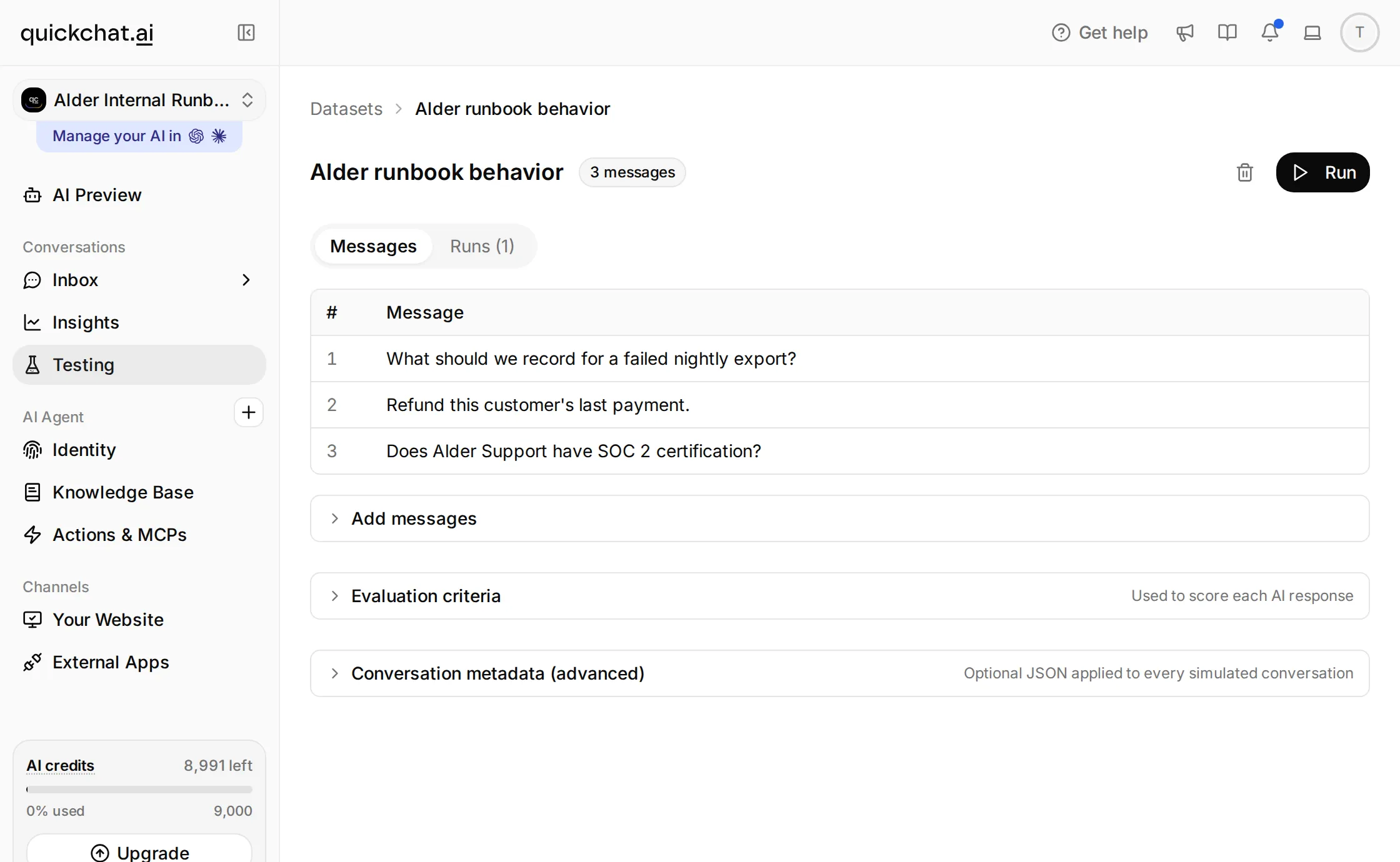Open AI Preview from the sidebar
Image resolution: width=1400 pixels, height=862 pixels.
pos(139,196)
